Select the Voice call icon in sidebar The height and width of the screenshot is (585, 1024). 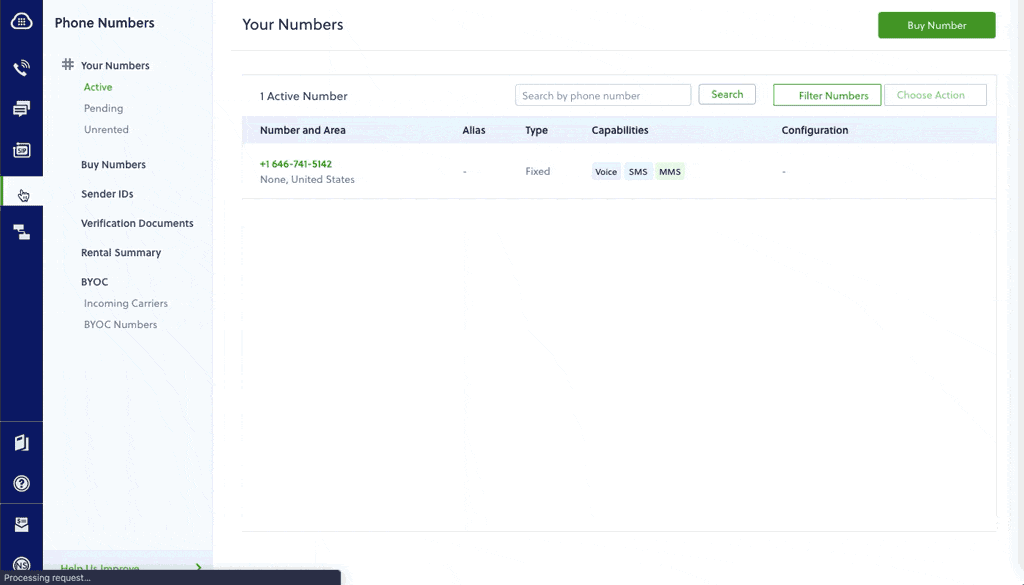pyautogui.click(x=21, y=67)
